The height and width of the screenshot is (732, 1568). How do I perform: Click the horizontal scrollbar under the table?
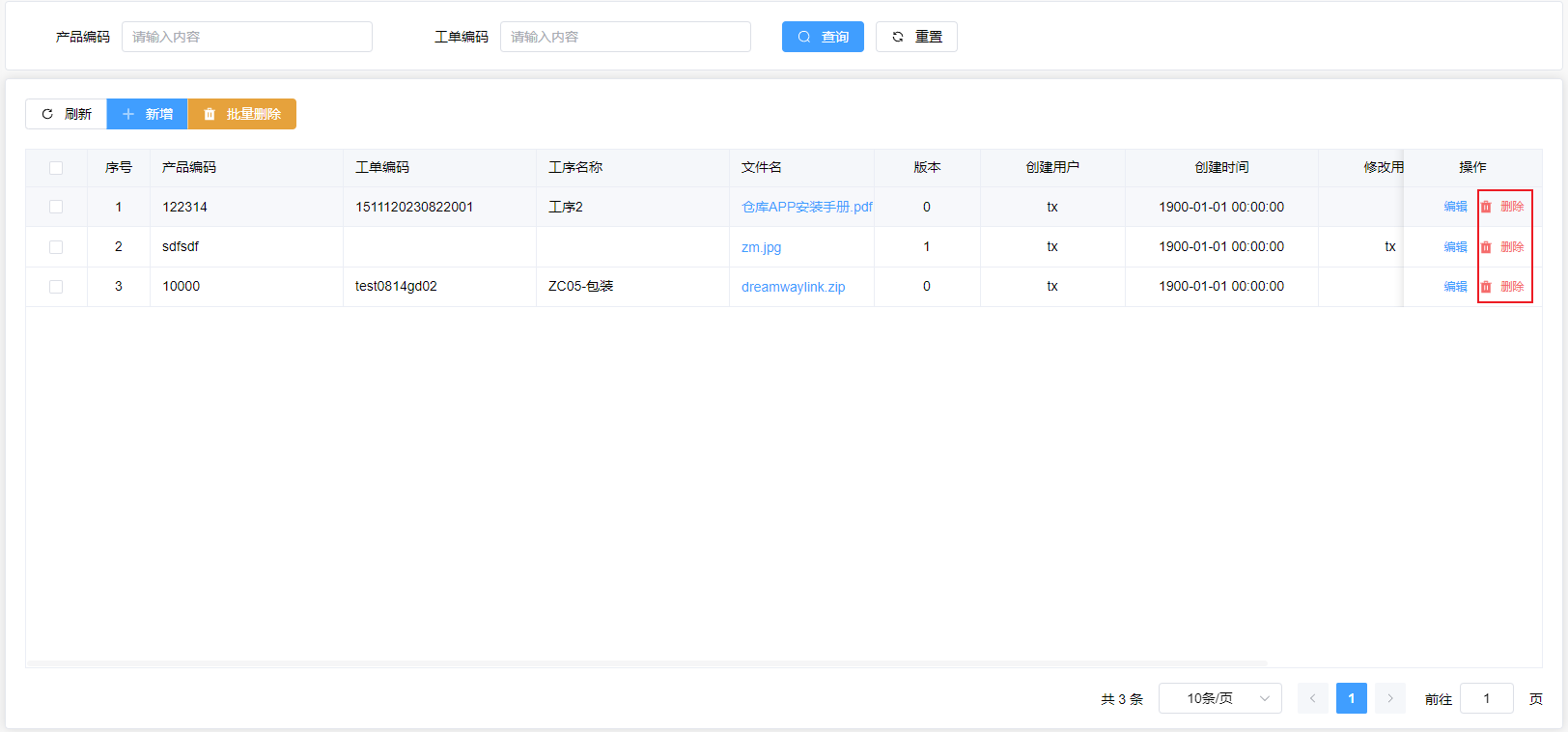647,663
